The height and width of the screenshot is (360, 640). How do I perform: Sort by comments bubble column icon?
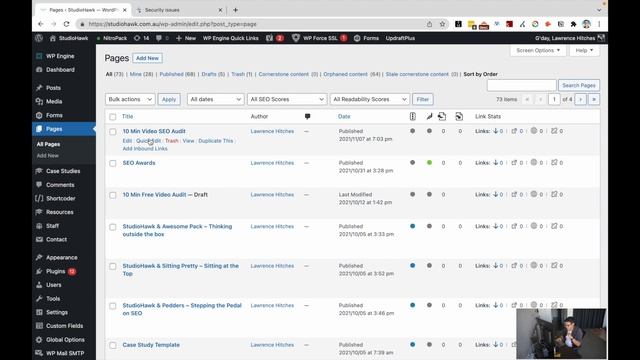[307, 116]
